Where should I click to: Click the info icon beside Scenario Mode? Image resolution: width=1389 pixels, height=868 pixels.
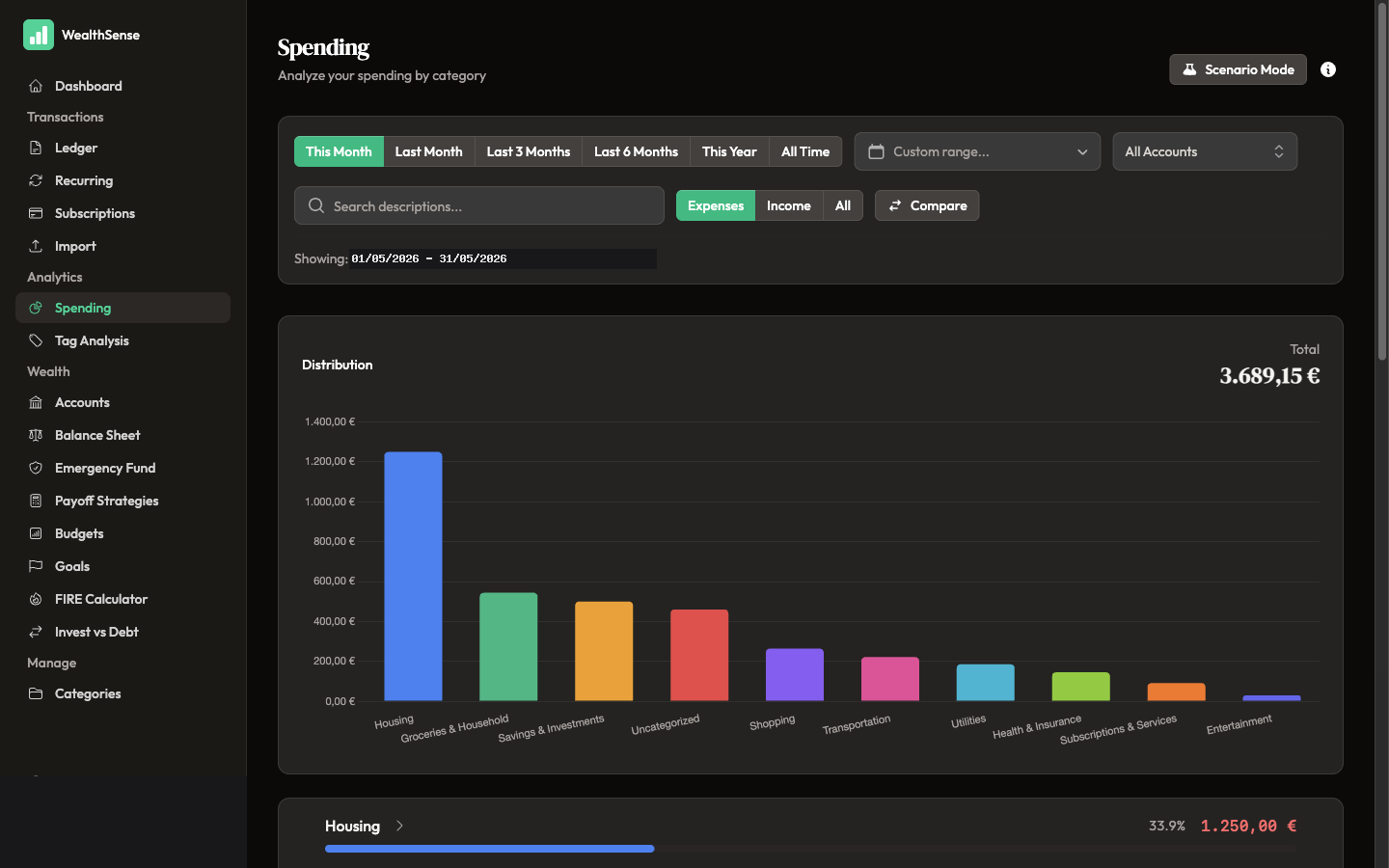click(x=1328, y=69)
